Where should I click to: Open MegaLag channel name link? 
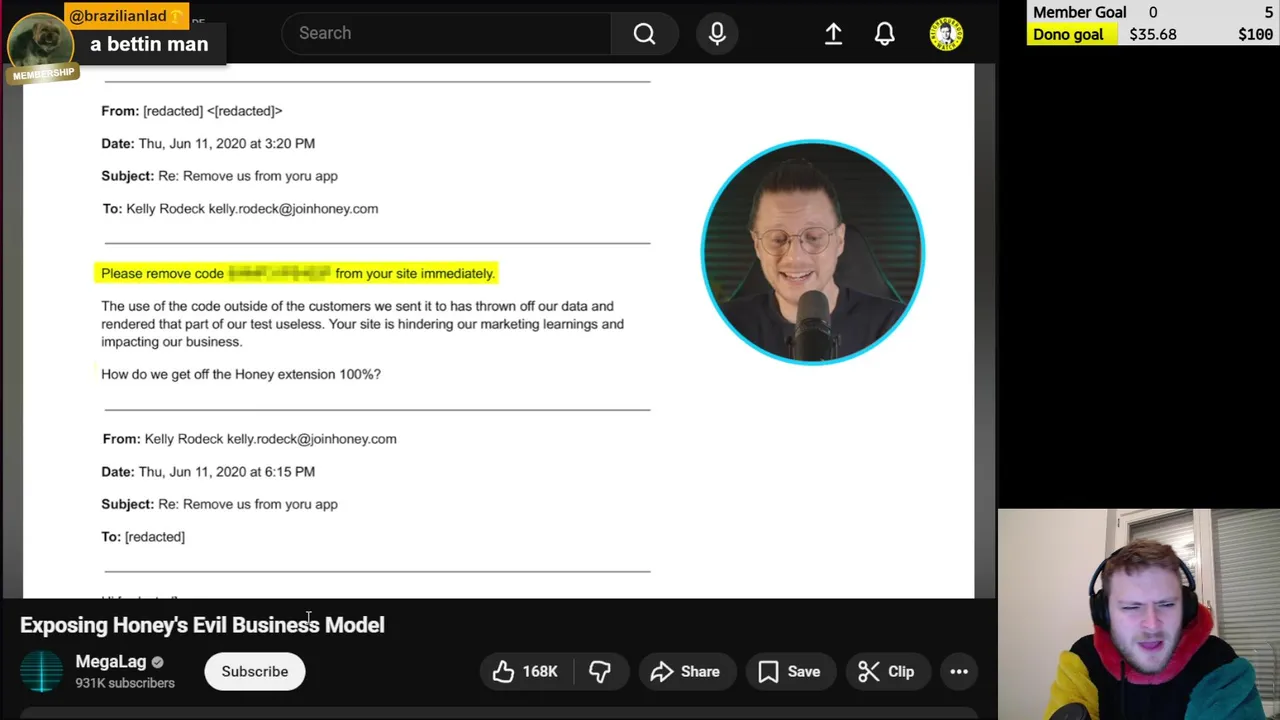(x=111, y=662)
